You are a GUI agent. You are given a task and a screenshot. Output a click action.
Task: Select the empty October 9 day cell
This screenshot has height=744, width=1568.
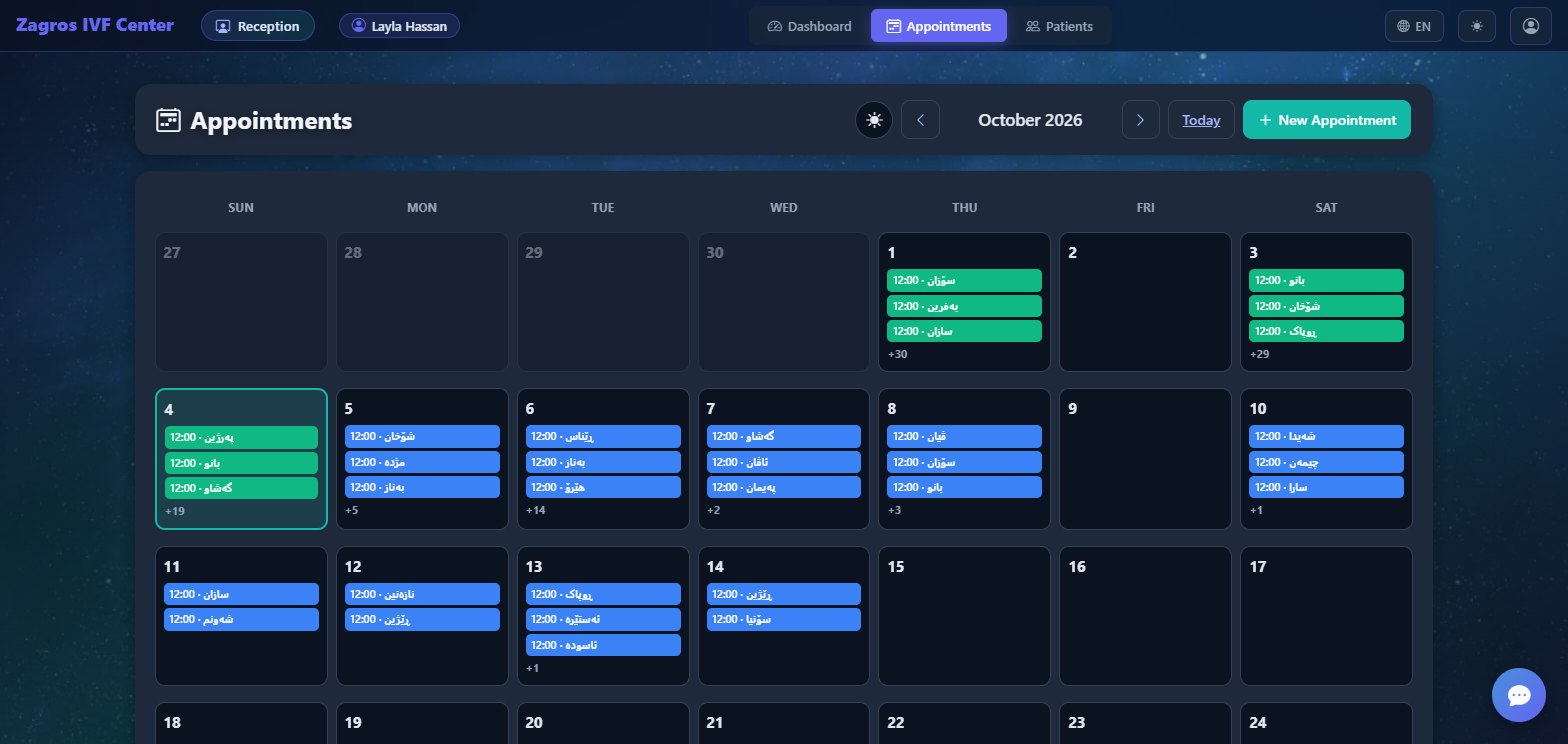click(1145, 459)
